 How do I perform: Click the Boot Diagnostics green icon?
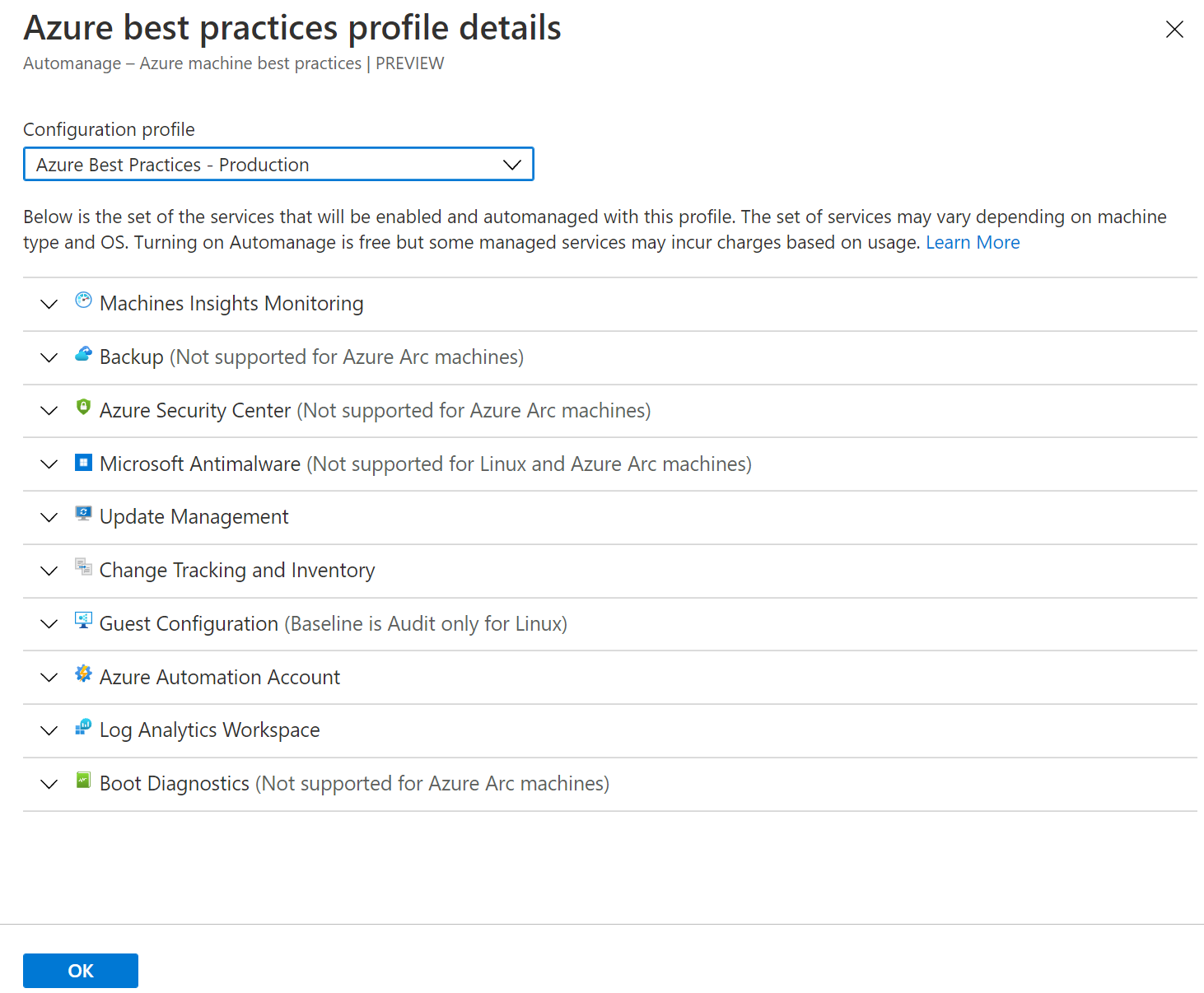pyautogui.click(x=83, y=780)
